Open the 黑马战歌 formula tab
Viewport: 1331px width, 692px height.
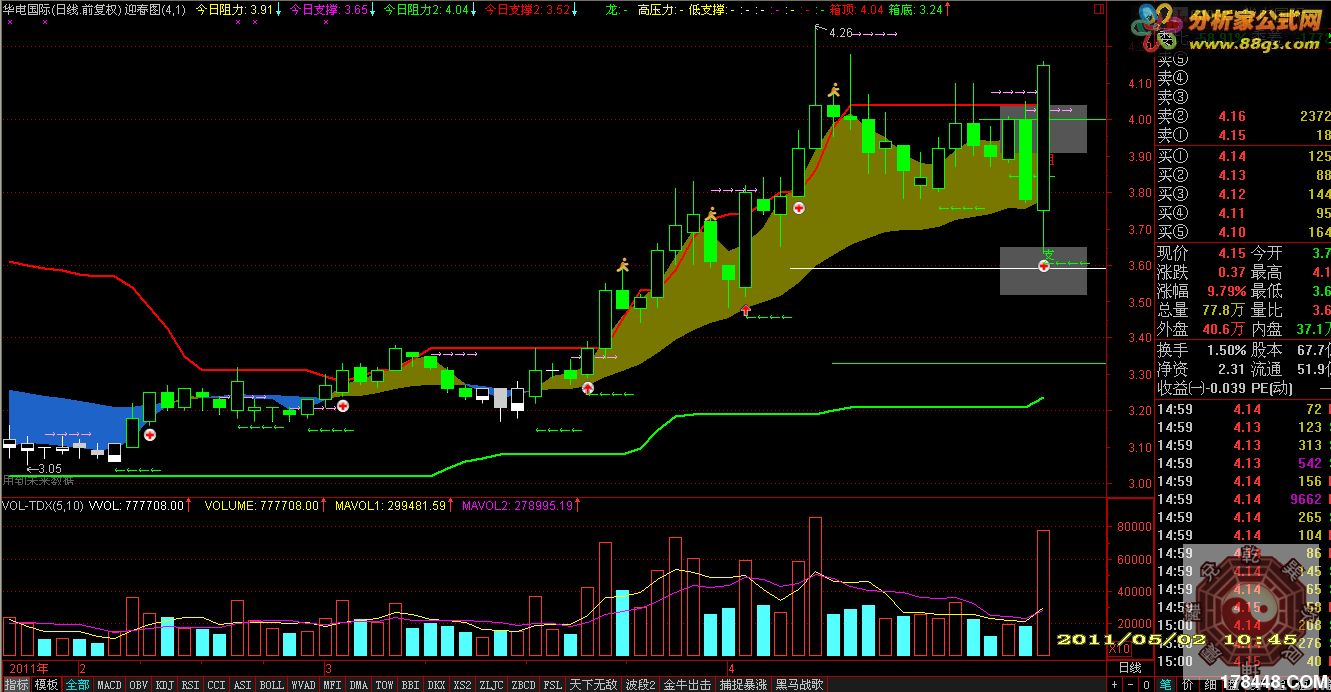[800, 685]
